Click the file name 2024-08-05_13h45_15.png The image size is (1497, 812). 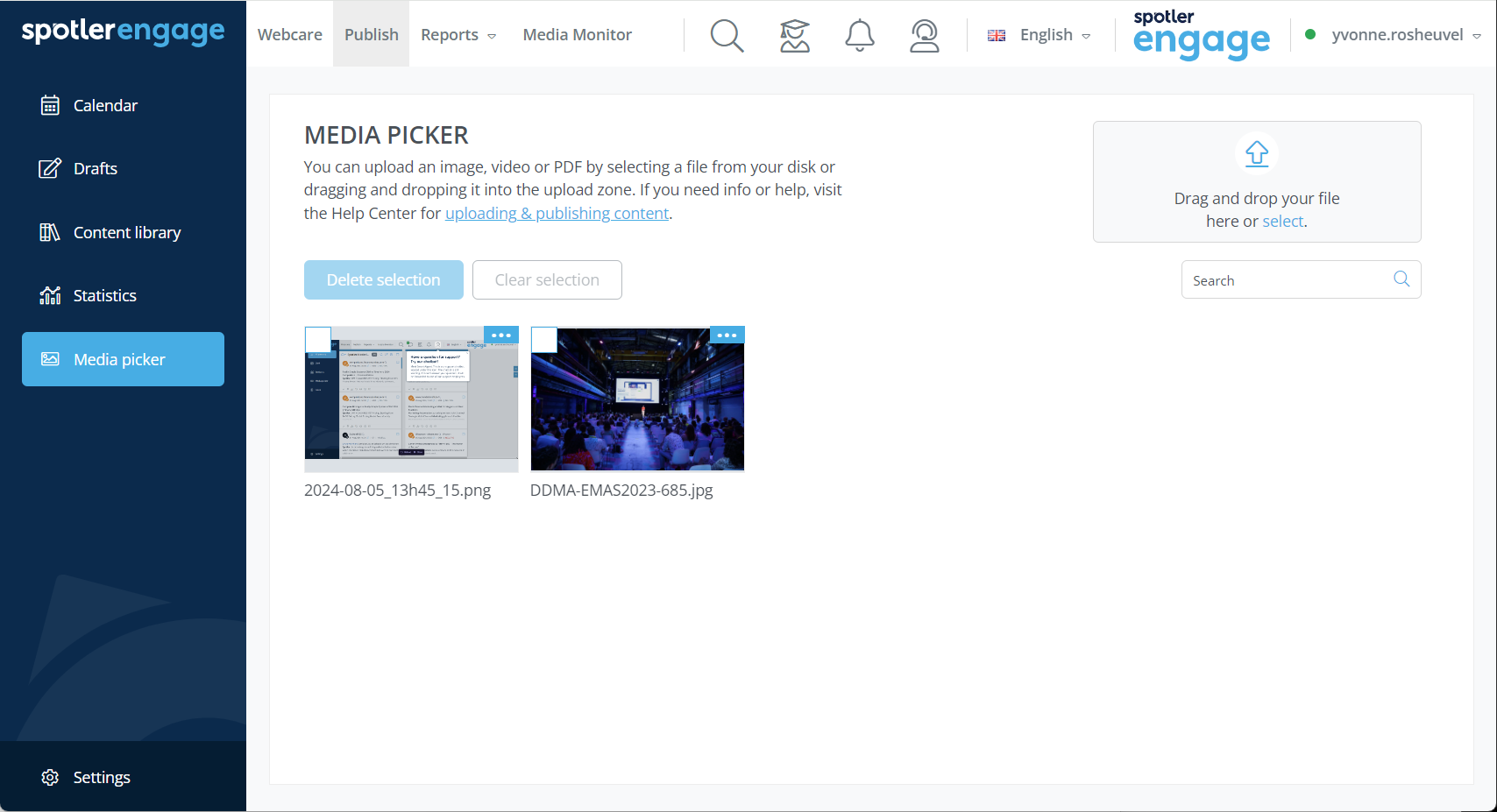(397, 491)
